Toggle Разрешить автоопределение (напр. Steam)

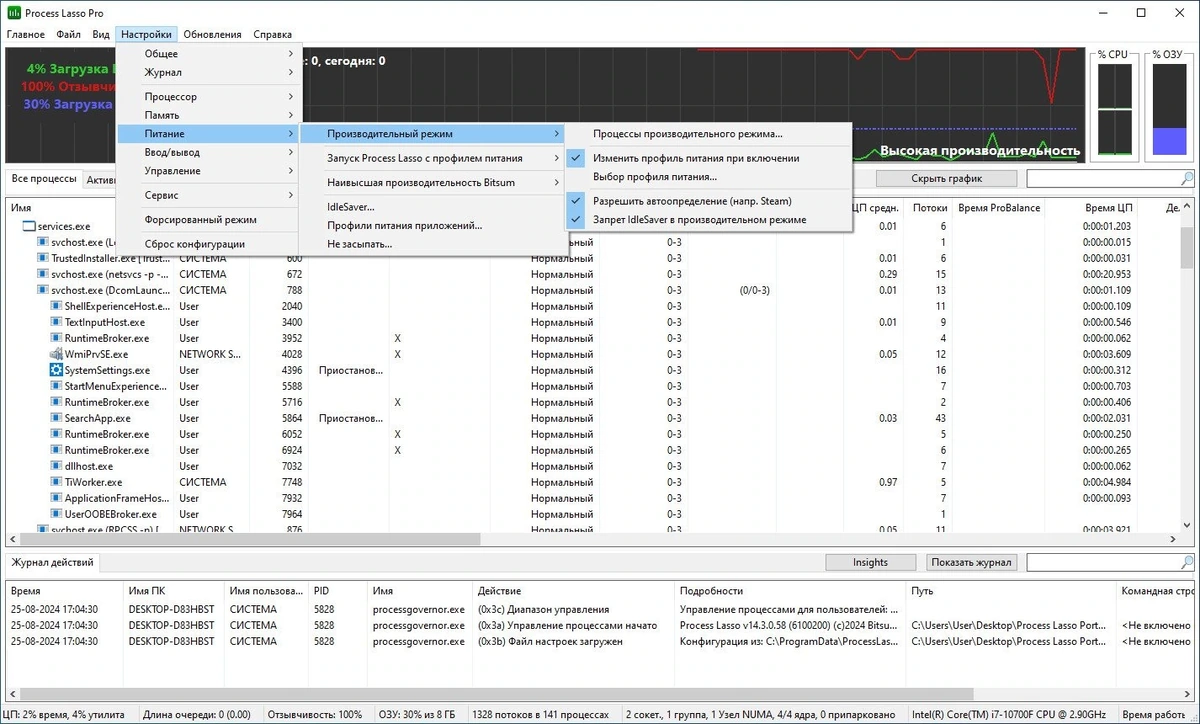(x=708, y=201)
